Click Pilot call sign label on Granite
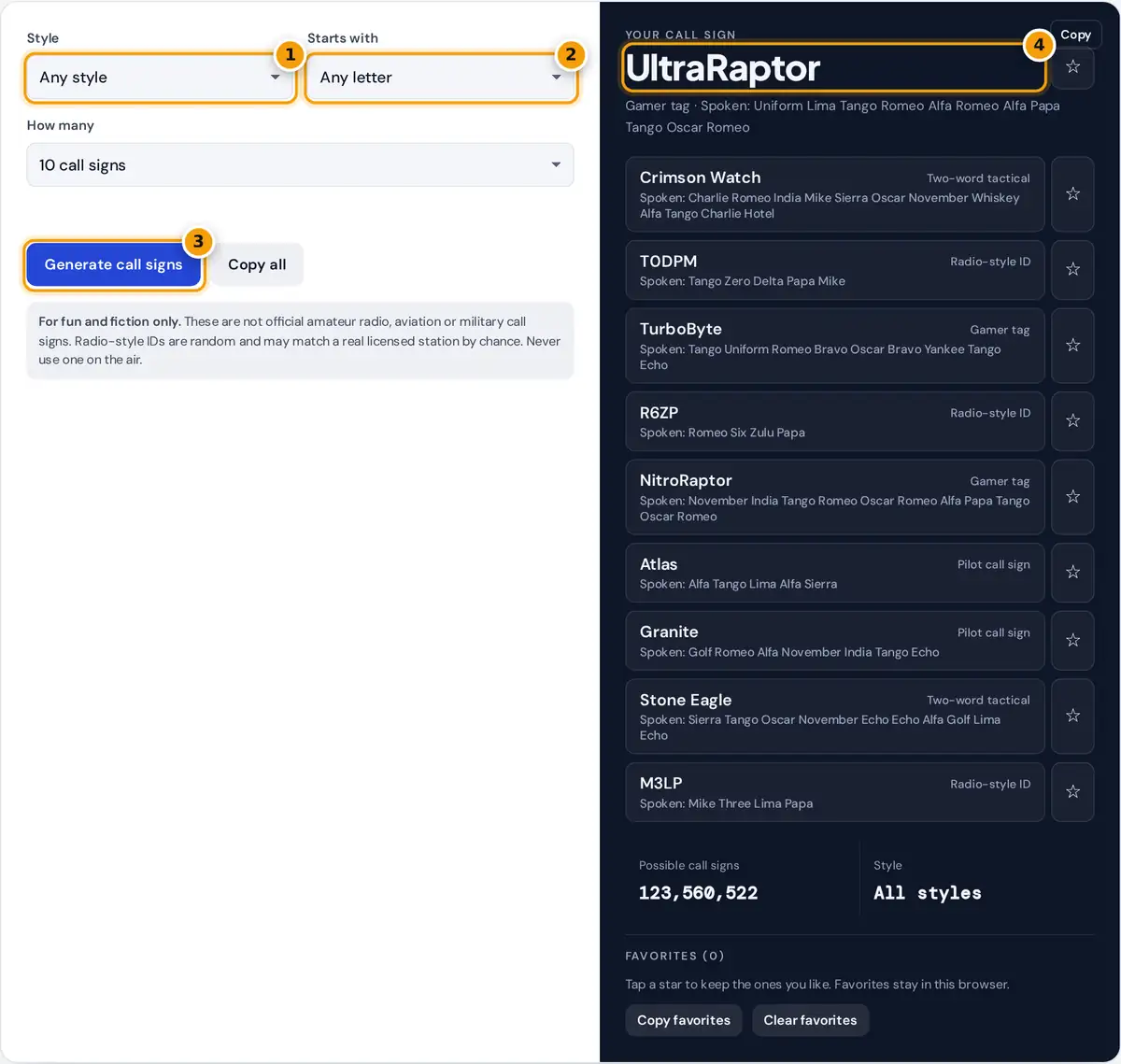1121x1064 pixels. pyautogui.click(x=993, y=632)
